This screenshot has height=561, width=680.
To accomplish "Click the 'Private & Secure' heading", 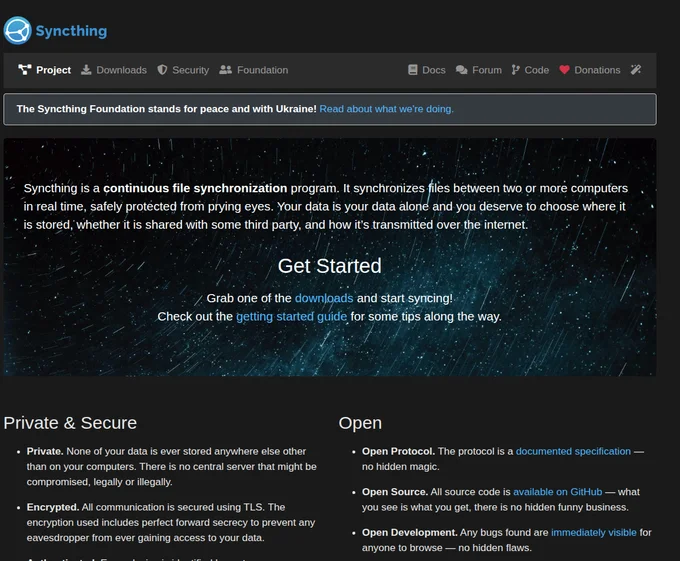I will [70, 423].
